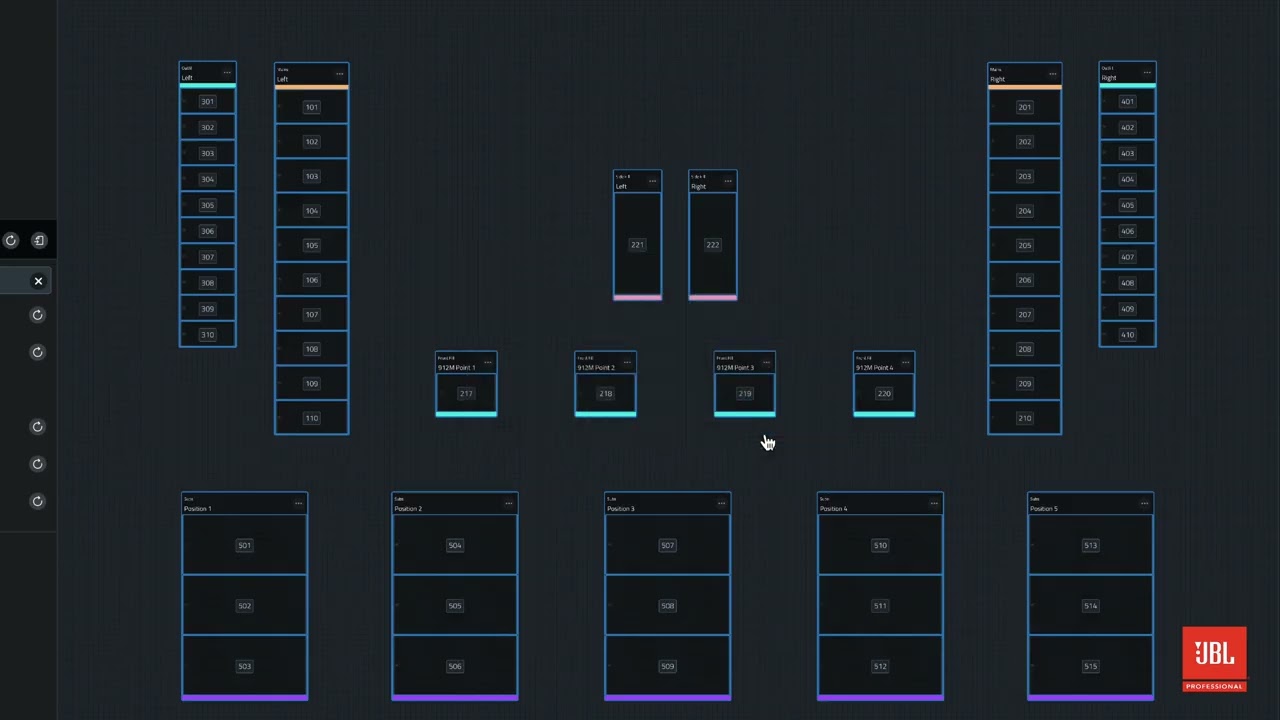The image size is (1280, 720).
Task: Select speaker cell 502
Action: [245, 605]
